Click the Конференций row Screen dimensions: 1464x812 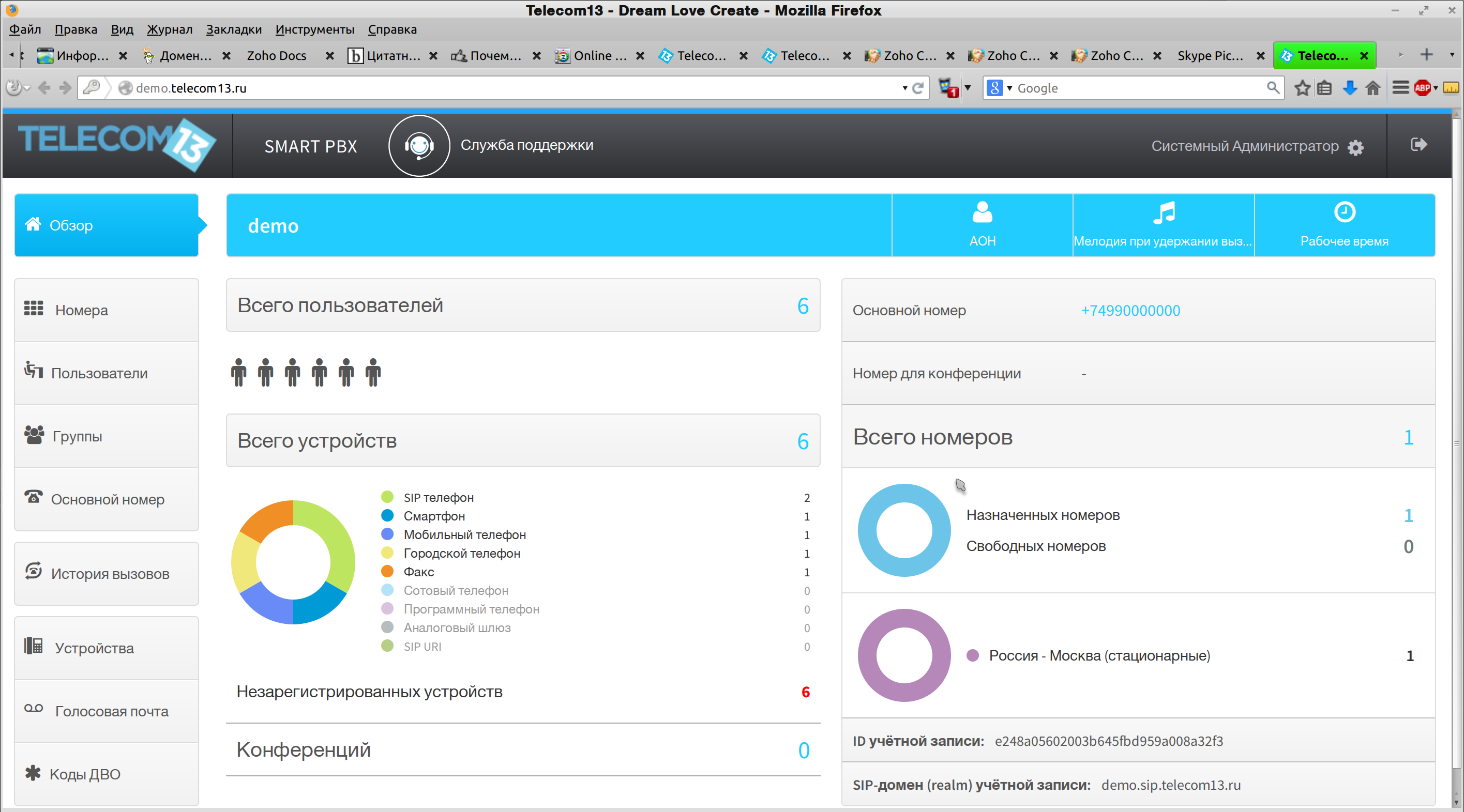click(523, 750)
